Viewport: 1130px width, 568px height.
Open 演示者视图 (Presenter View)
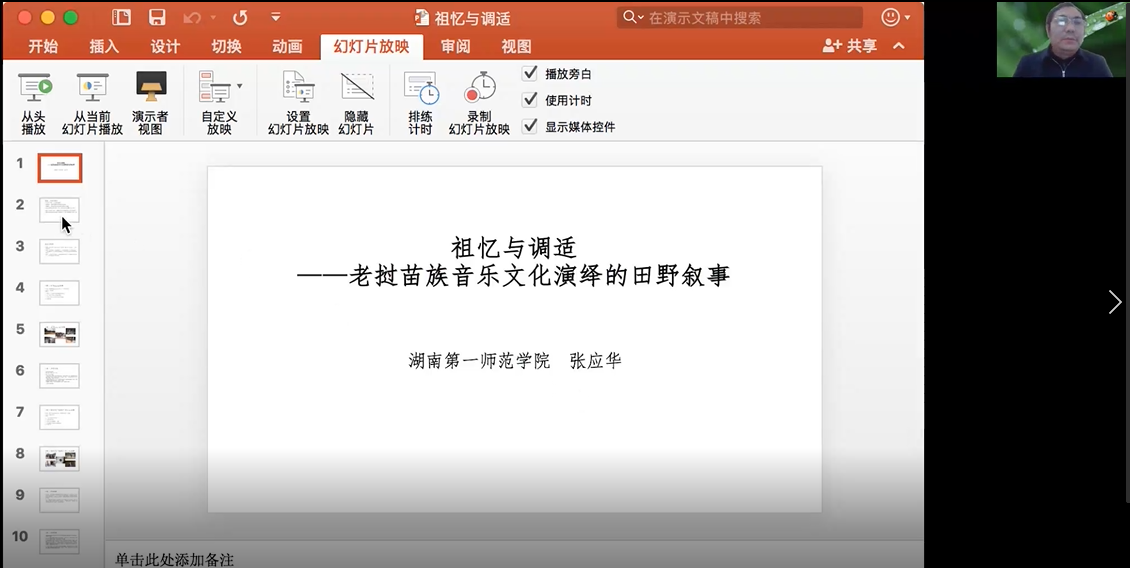(151, 89)
